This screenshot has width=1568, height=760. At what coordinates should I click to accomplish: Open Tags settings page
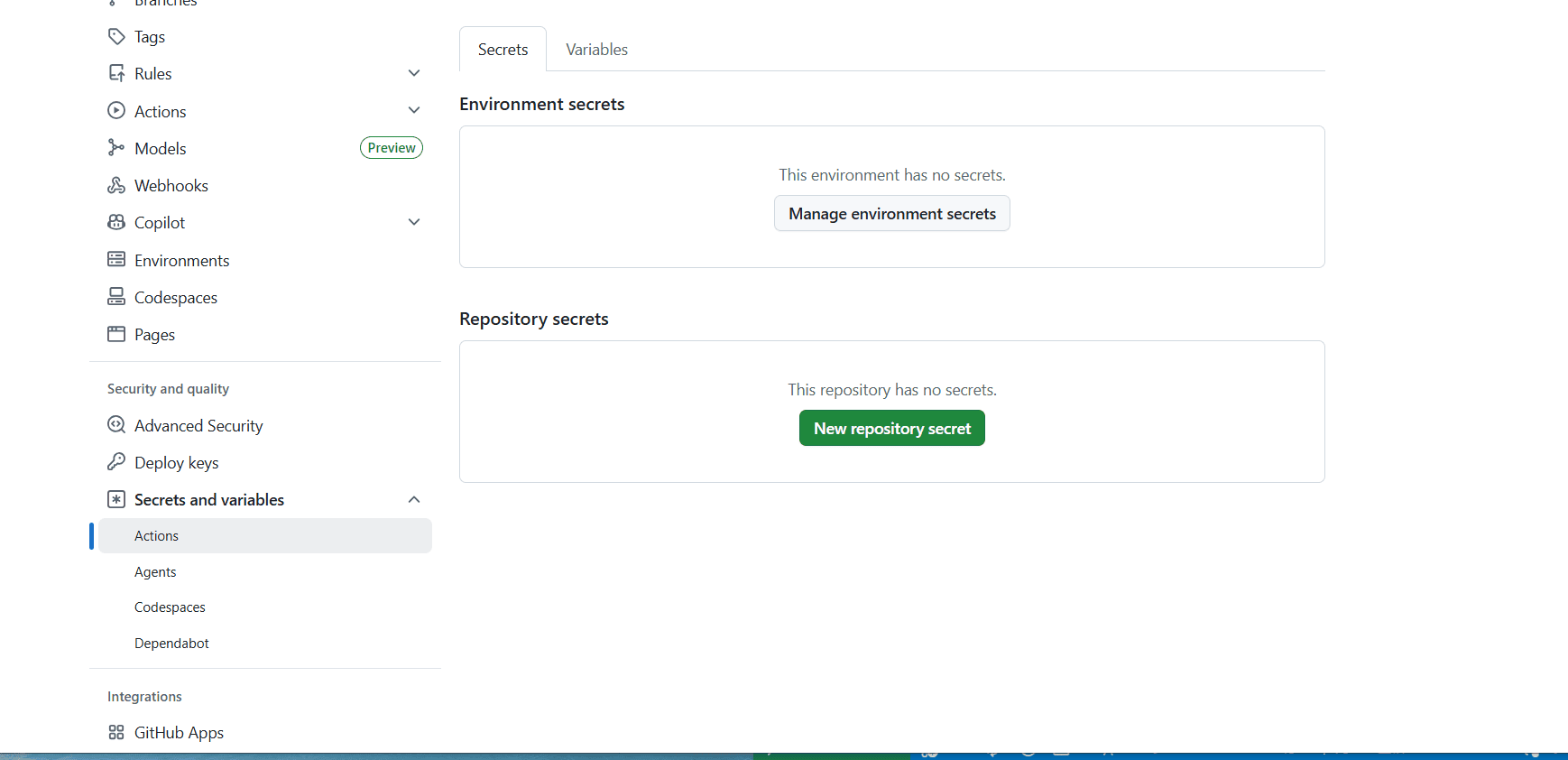pos(150,37)
